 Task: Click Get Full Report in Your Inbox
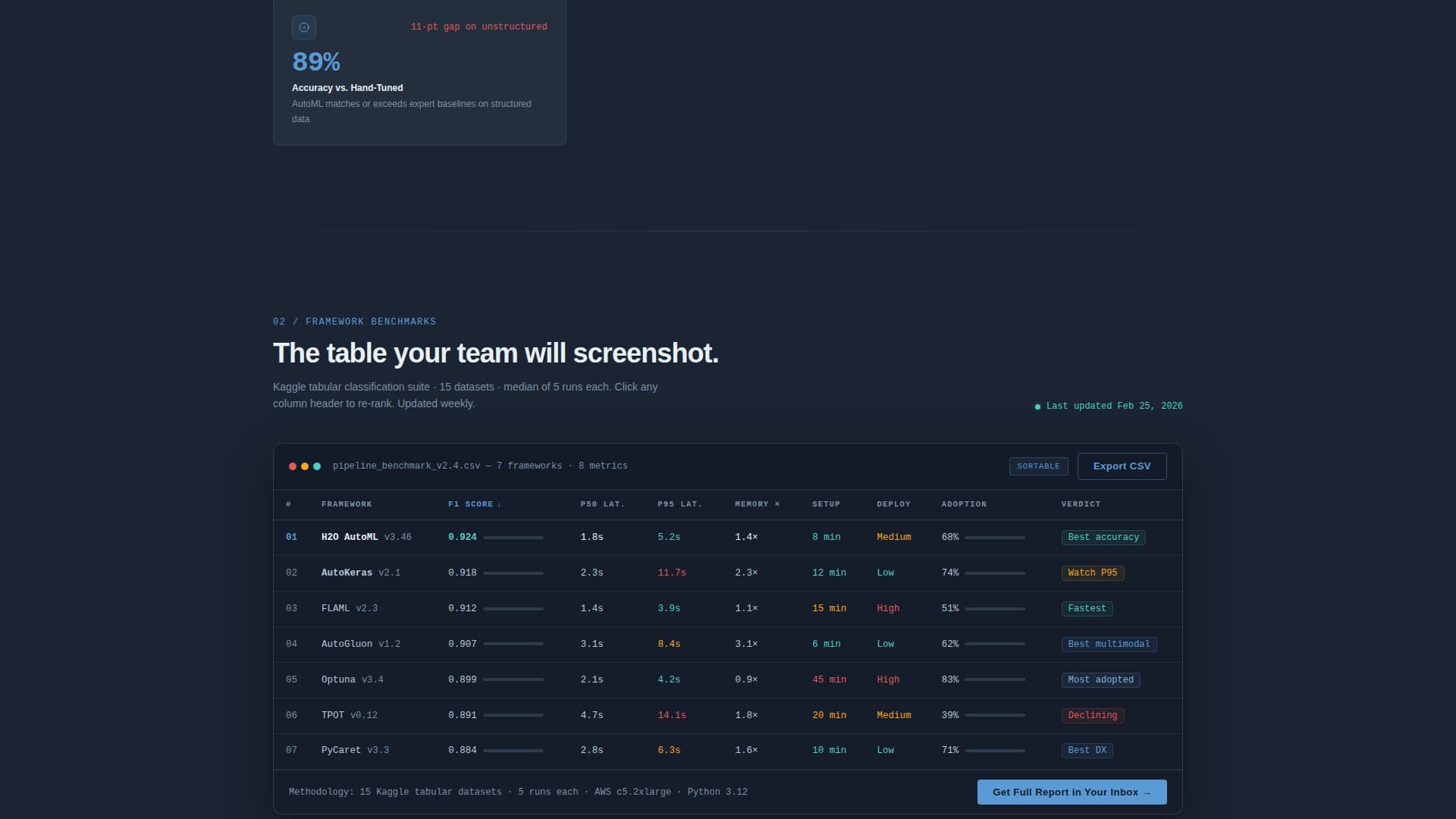tap(1072, 792)
